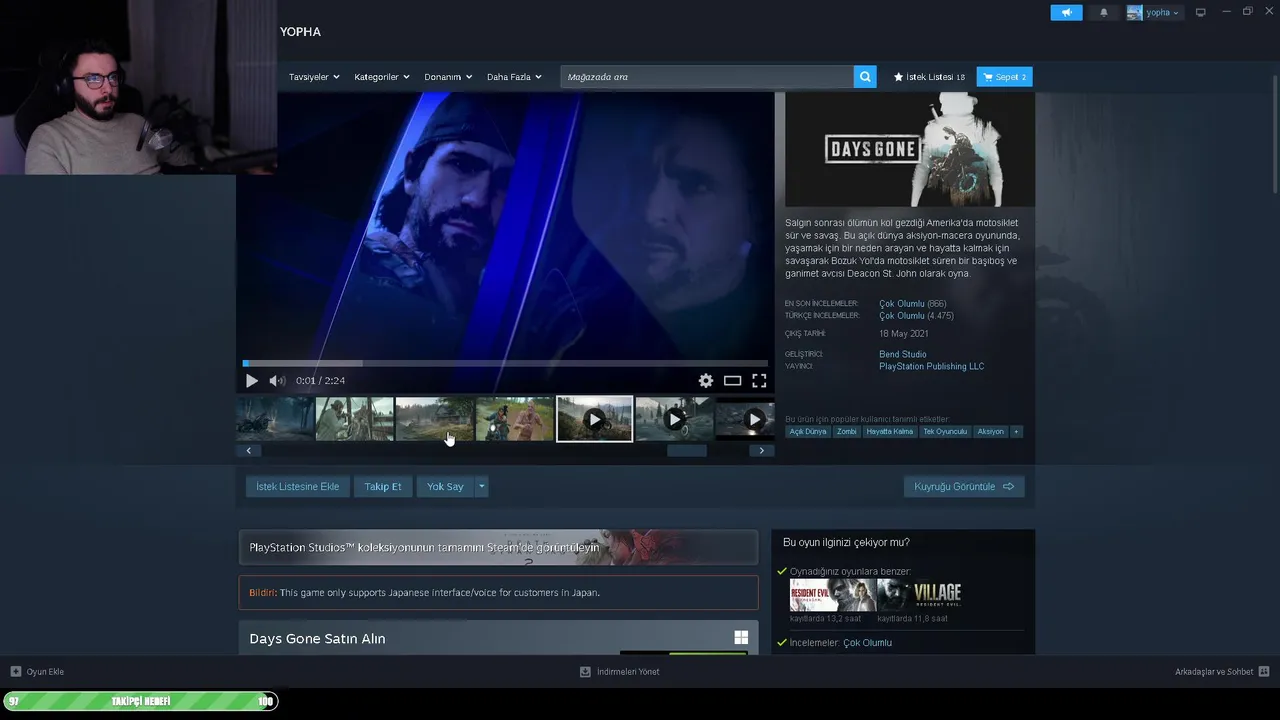Click the Days Gone Satın Alın heading
Screen dimensions: 1280x720
tap(317, 638)
